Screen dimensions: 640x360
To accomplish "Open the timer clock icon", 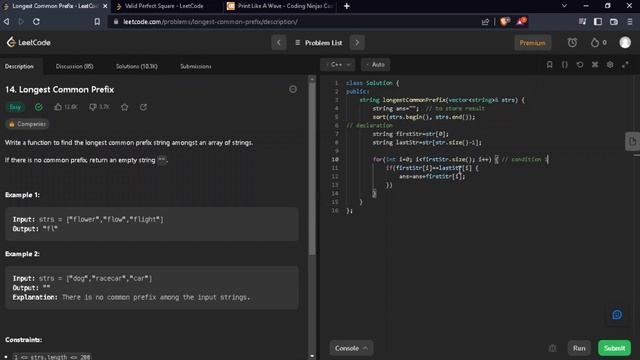I will pos(572,42).
